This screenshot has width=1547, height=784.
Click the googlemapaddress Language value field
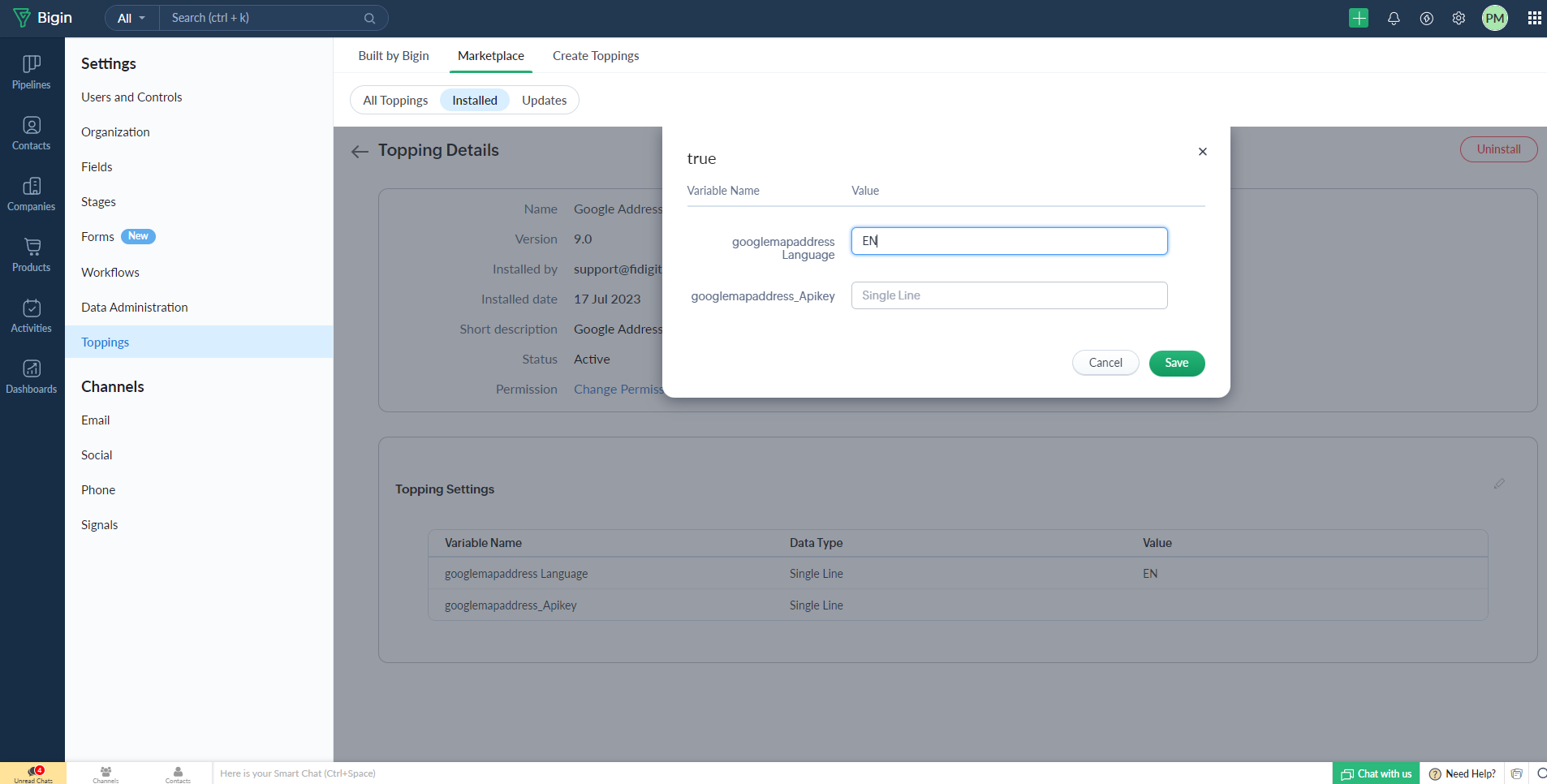[x=1009, y=241]
